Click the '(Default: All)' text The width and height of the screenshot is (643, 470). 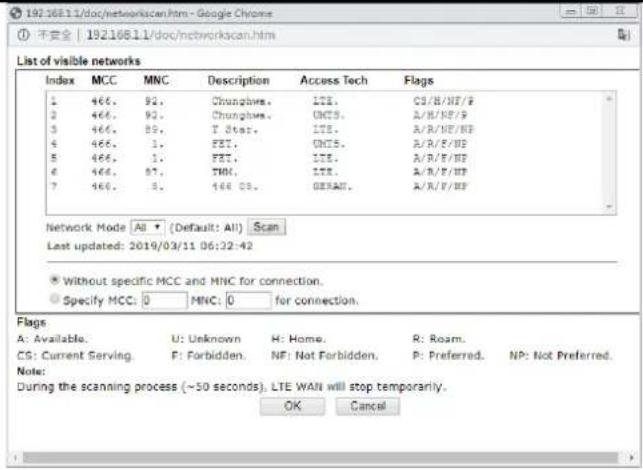point(206,228)
